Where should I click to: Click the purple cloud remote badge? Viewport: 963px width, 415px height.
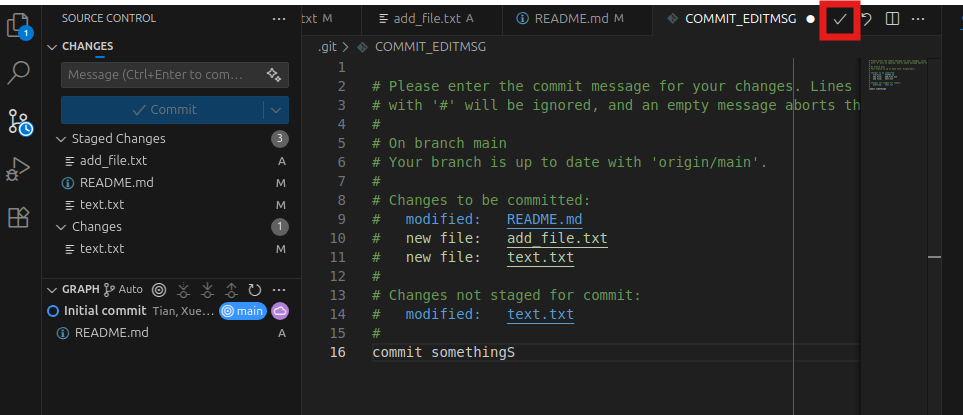280,311
